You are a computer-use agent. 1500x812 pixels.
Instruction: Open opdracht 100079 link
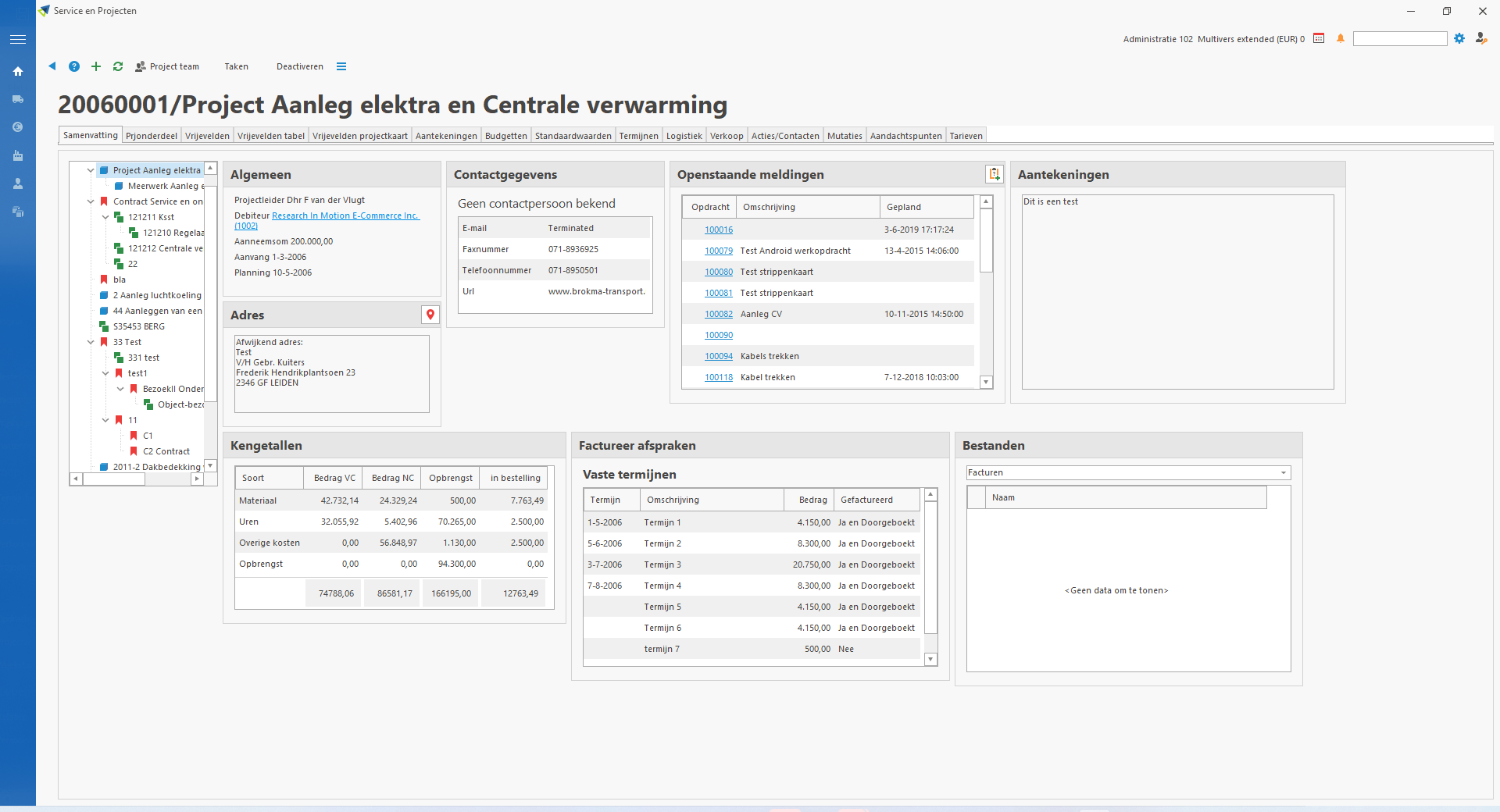pyautogui.click(x=718, y=251)
